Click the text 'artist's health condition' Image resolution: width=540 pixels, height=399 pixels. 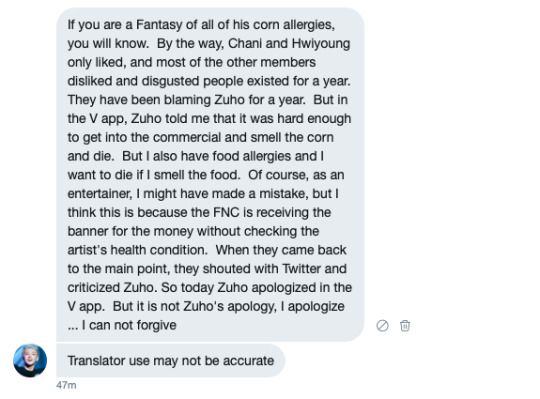click(137, 250)
